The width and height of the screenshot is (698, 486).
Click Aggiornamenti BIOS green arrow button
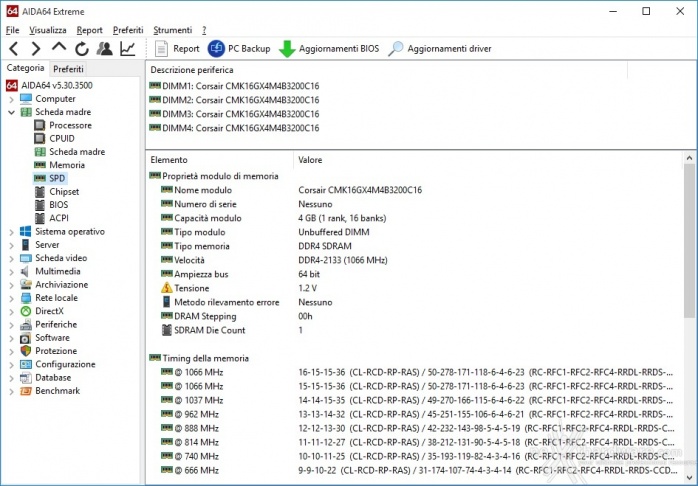pyautogui.click(x=329, y=49)
